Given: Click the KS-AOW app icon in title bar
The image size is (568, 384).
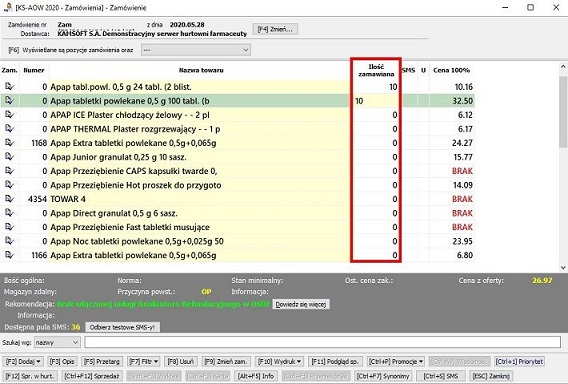Looking at the screenshot, I should [x=7, y=7].
